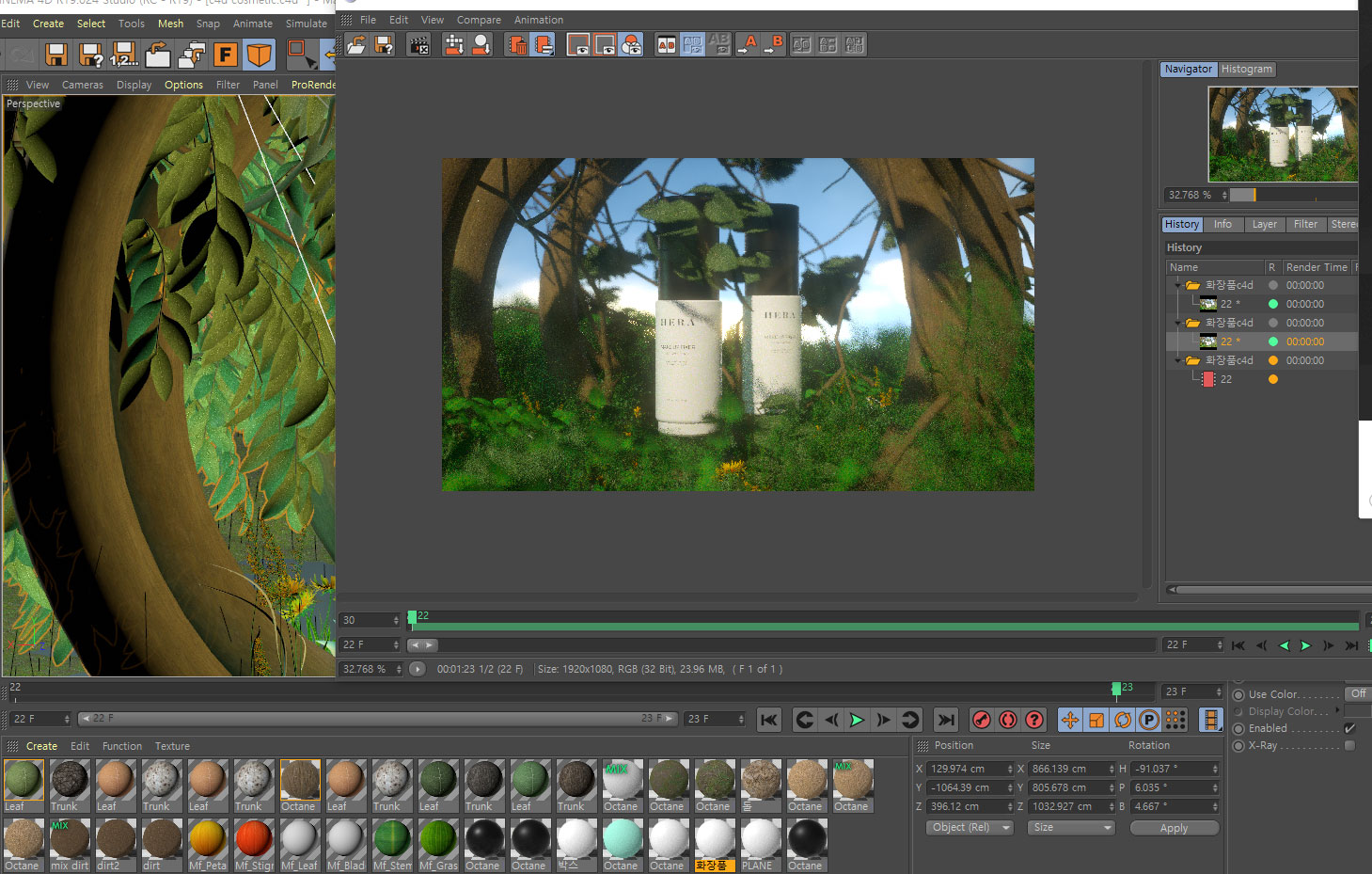1372x874 pixels.
Task: Switch to the Histogram tab
Action: point(1247,70)
